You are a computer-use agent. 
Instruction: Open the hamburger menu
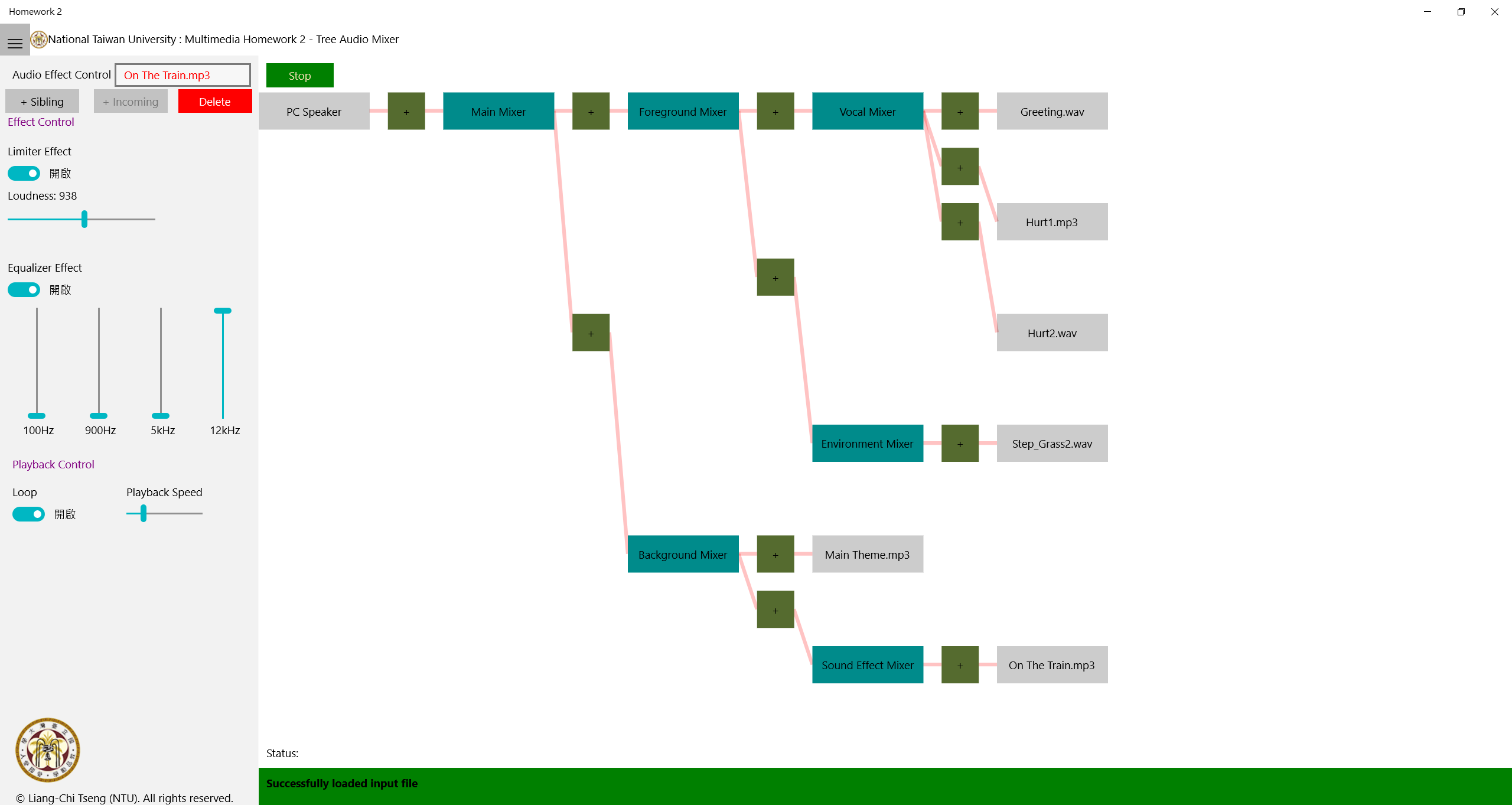tap(15, 43)
